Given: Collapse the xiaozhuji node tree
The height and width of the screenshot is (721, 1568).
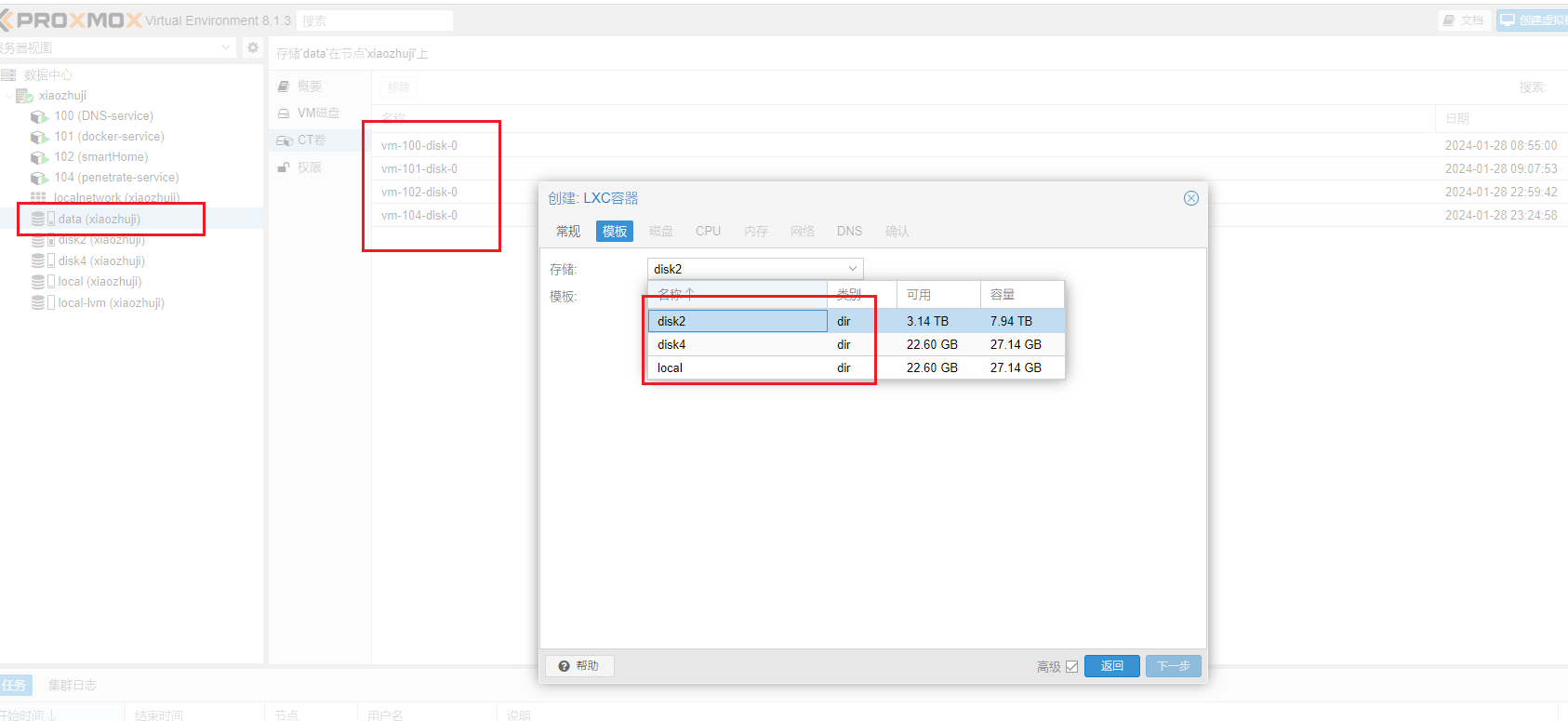Looking at the screenshot, I should pyautogui.click(x=9, y=96).
